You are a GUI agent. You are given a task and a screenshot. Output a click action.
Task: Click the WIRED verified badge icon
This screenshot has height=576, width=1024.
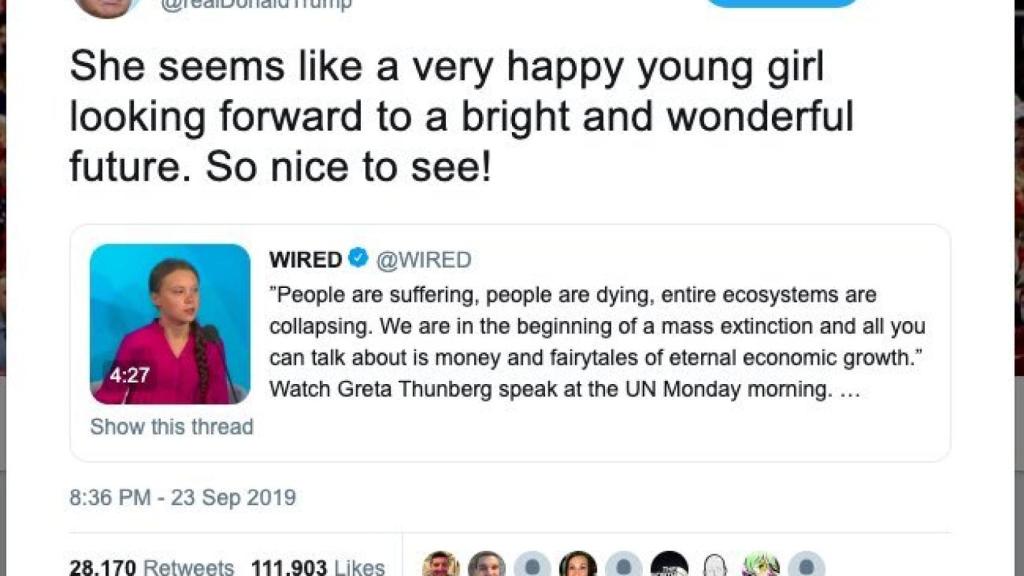click(358, 259)
